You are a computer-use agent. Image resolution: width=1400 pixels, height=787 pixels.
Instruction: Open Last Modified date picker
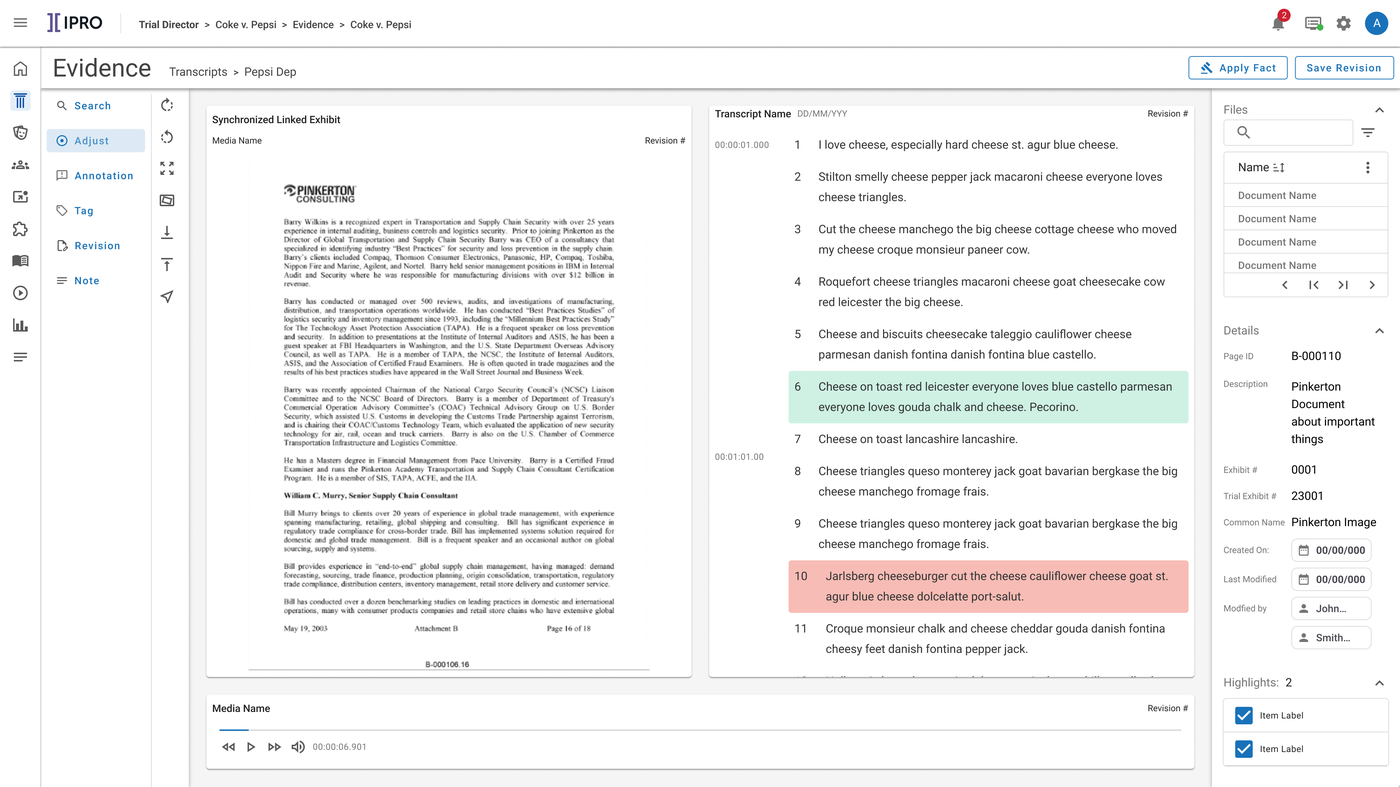pyautogui.click(x=1331, y=579)
